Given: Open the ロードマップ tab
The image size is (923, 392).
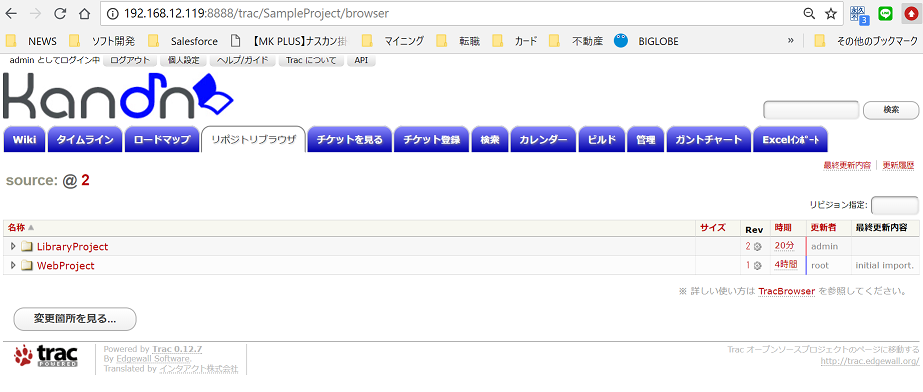Looking at the screenshot, I should (x=162, y=139).
